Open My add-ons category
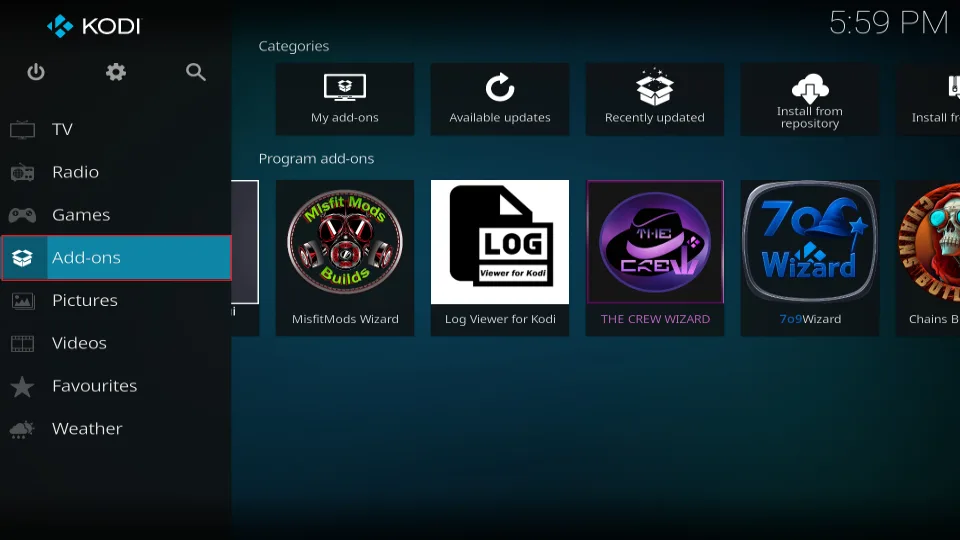The width and height of the screenshot is (960, 540). tap(345, 99)
